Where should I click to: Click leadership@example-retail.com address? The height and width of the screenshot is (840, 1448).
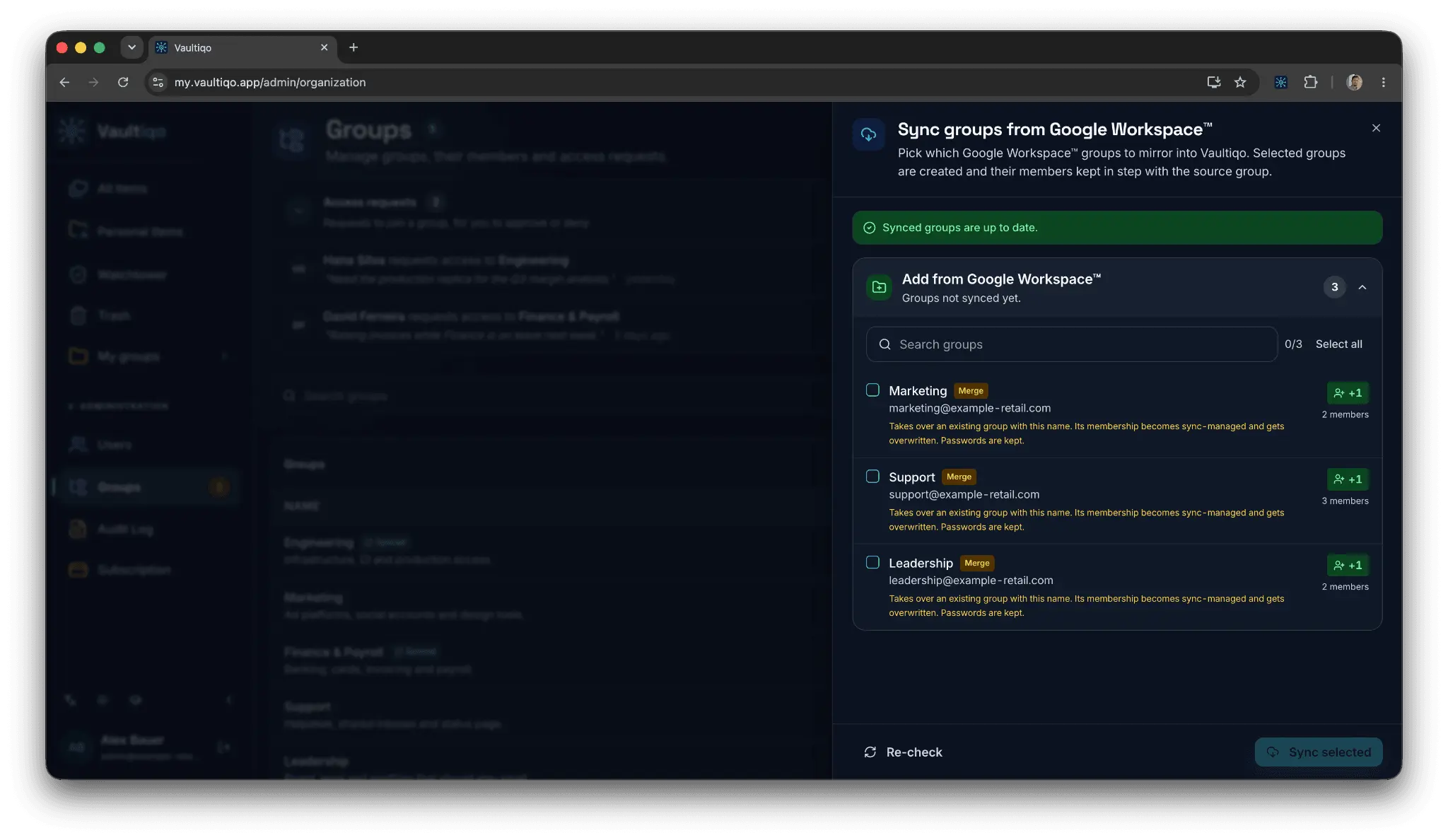pyautogui.click(x=971, y=581)
